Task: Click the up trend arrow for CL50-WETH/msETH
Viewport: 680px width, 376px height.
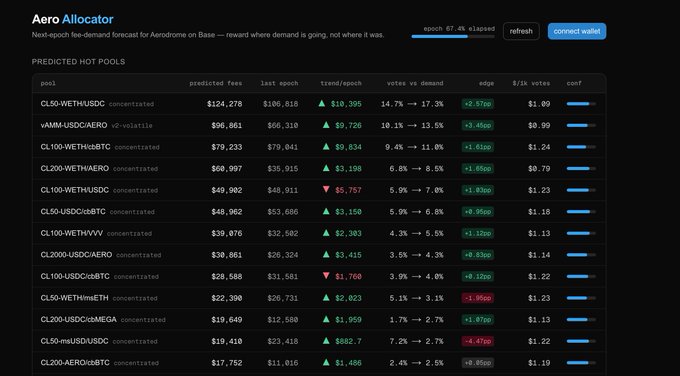Action: point(326,298)
